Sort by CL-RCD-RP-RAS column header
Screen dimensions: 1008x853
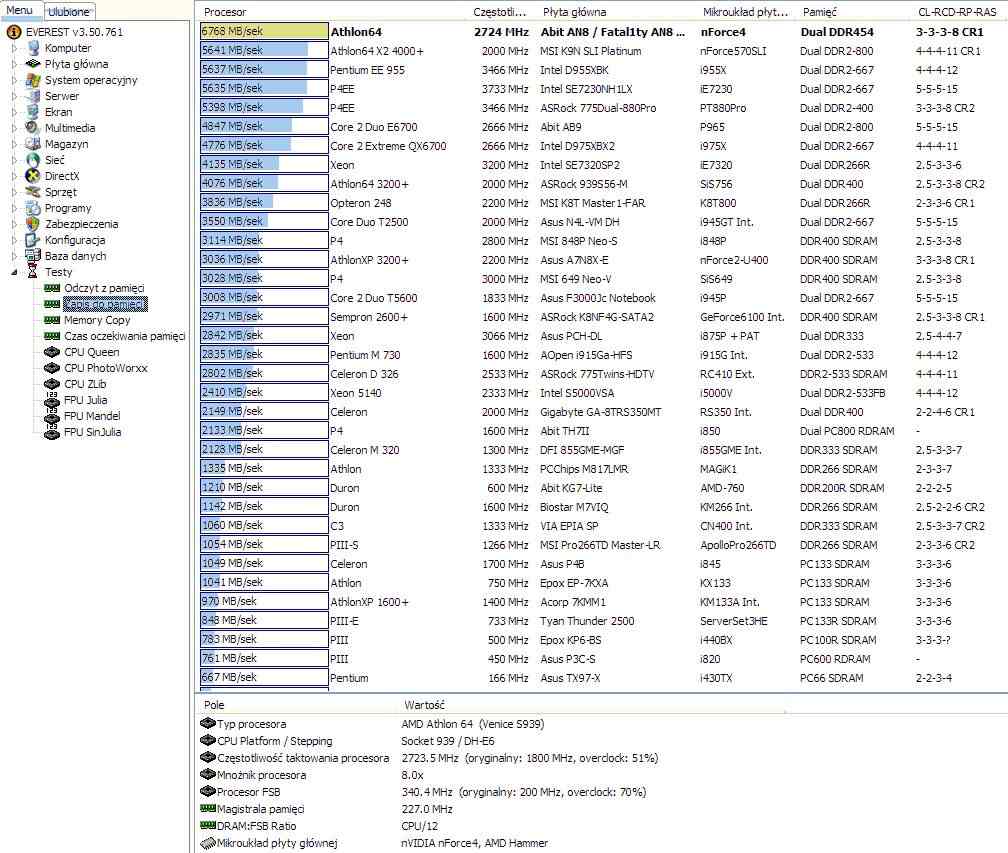957,12
